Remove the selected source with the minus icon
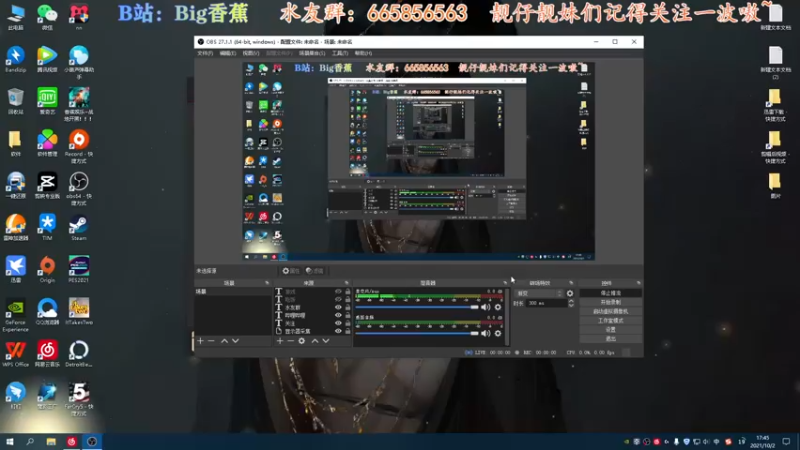Screen dimensions: 800x450 click(x=290, y=341)
